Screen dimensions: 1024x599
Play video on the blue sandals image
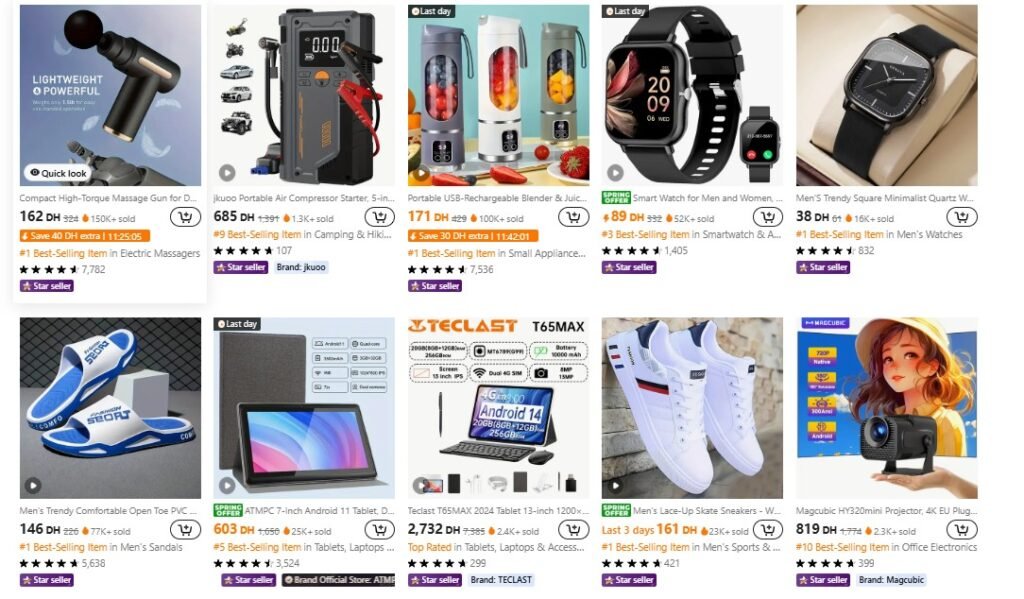33,485
